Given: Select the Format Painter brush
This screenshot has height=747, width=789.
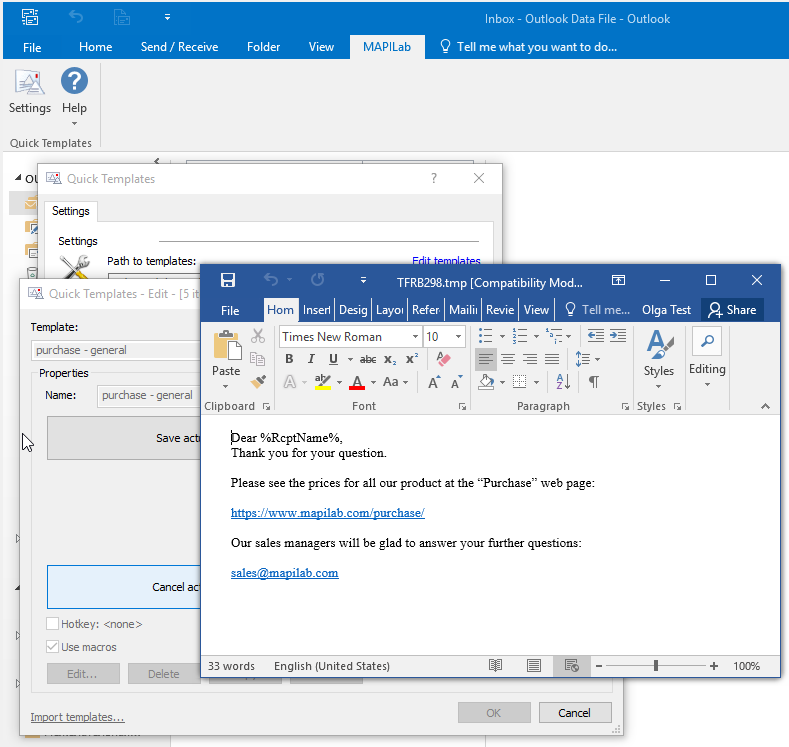Looking at the screenshot, I should click(258, 382).
